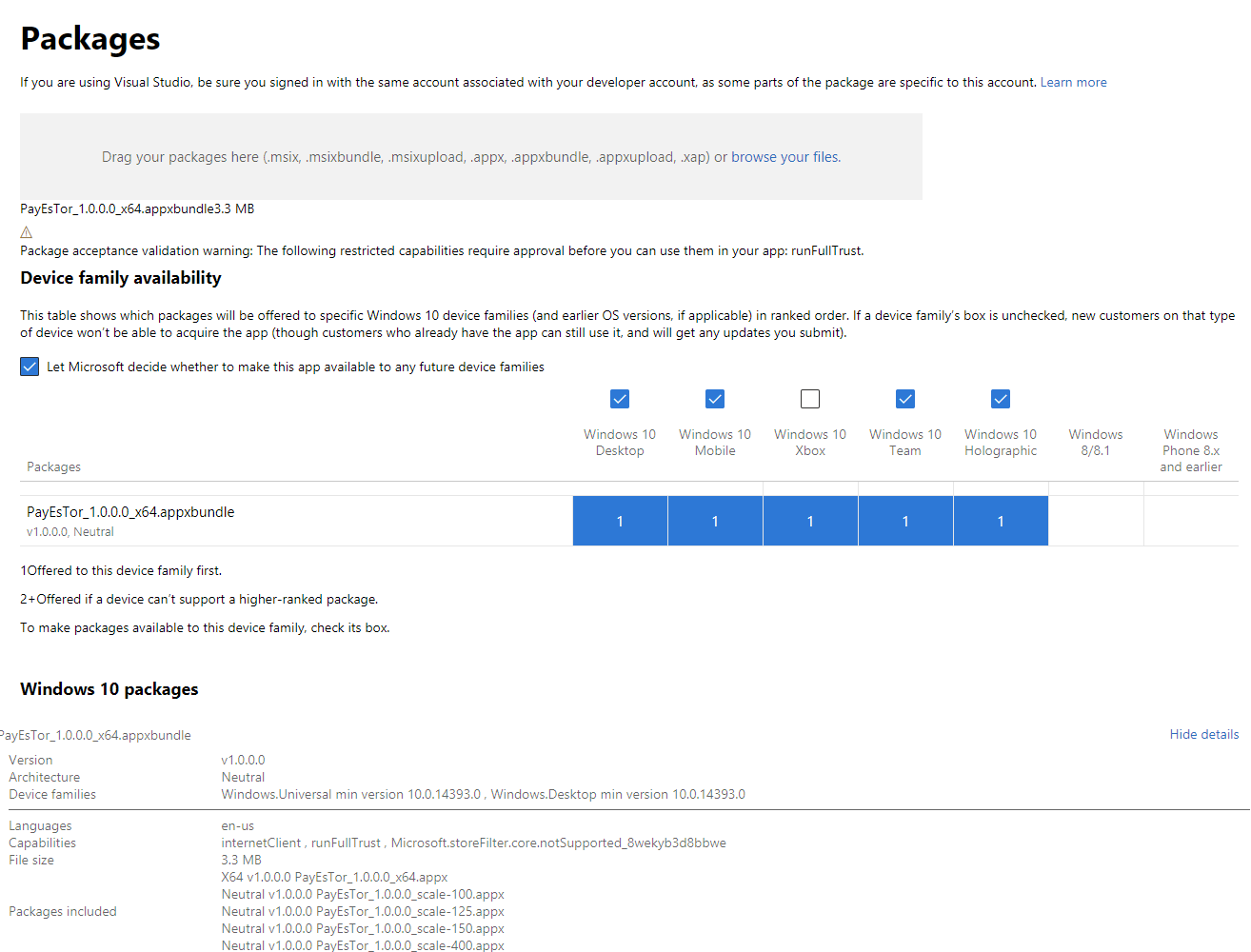This screenshot has height=952, width=1251.
Task: Select rank cell under Windows 10 Desktop
Action: coord(620,521)
